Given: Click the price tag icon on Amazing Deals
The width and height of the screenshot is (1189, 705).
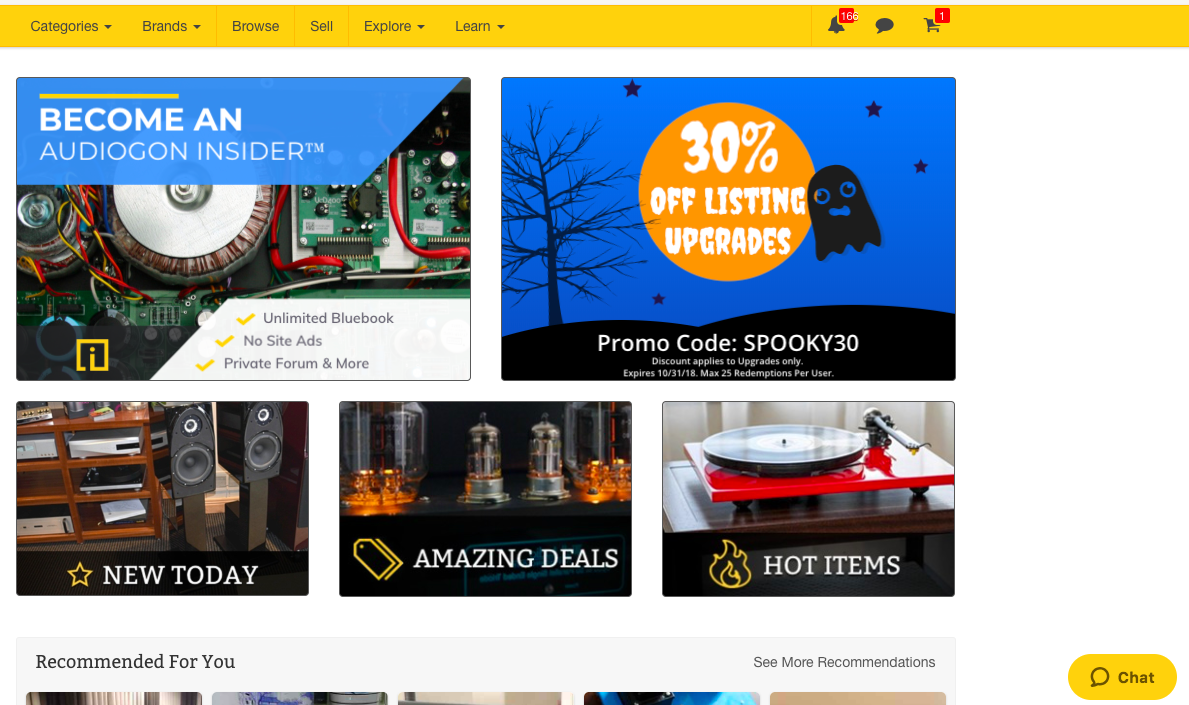Looking at the screenshot, I should [x=378, y=559].
